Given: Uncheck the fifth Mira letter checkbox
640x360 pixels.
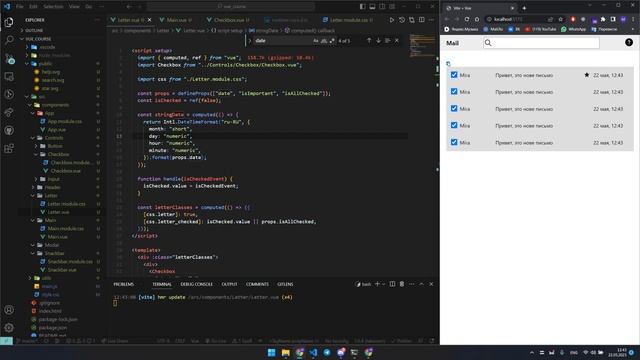Looking at the screenshot, I should click(454, 142).
